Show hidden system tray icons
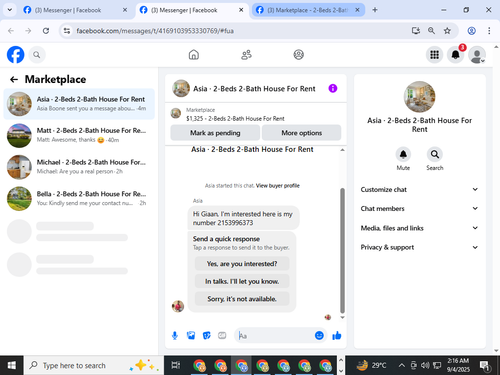Image resolution: width=500 pixels, height=375 pixels. (402, 366)
